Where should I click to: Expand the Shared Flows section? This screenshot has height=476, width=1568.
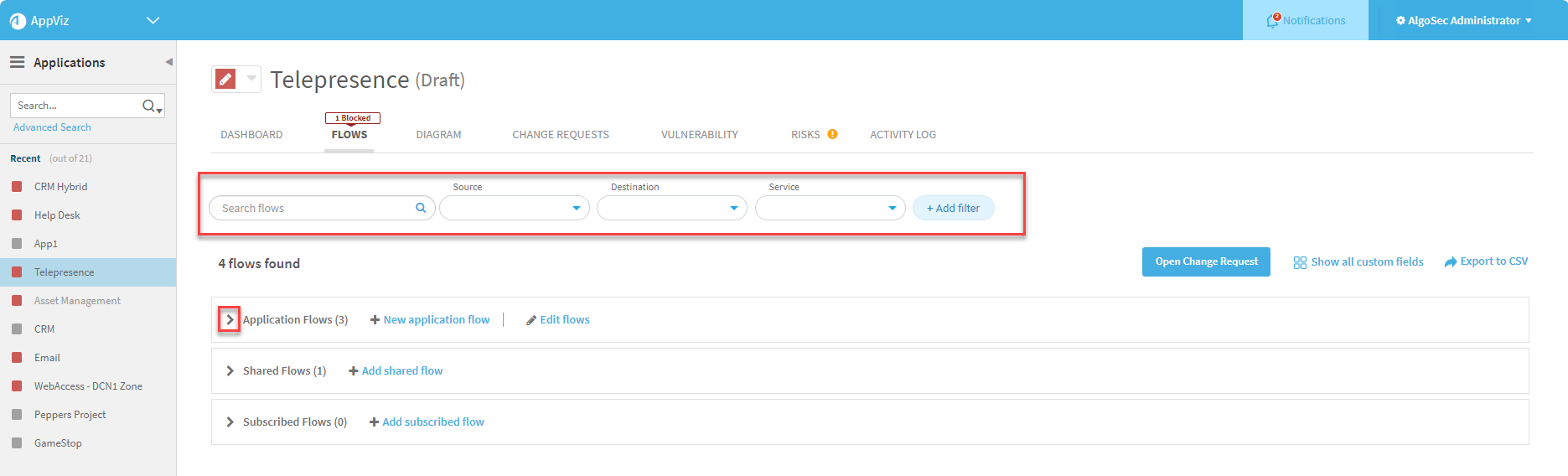pyautogui.click(x=230, y=370)
